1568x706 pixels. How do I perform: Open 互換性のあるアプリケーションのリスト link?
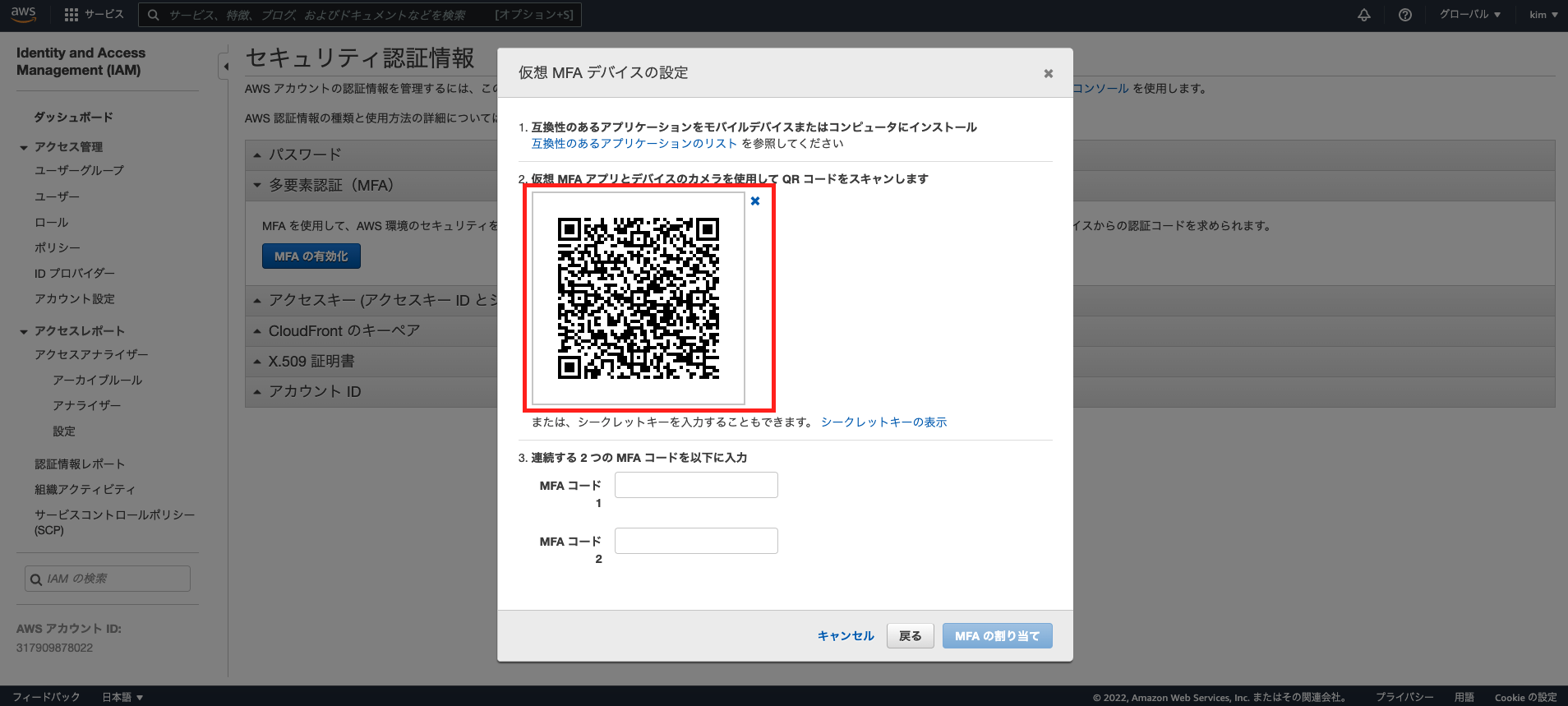pyautogui.click(x=634, y=143)
